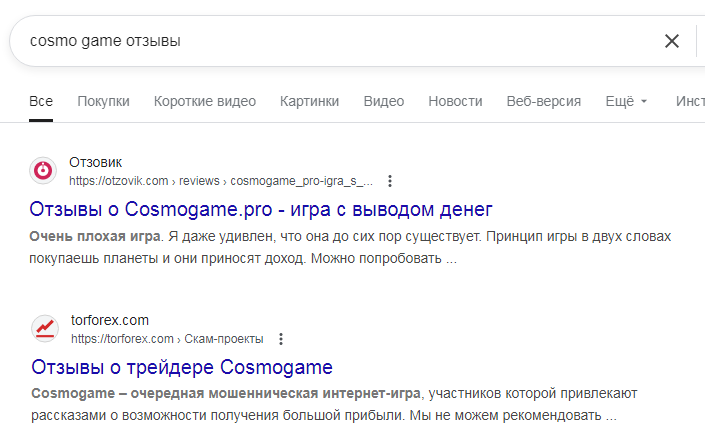The image size is (705, 441).
Task: Clear the search query with X
Action: [672, 41]
